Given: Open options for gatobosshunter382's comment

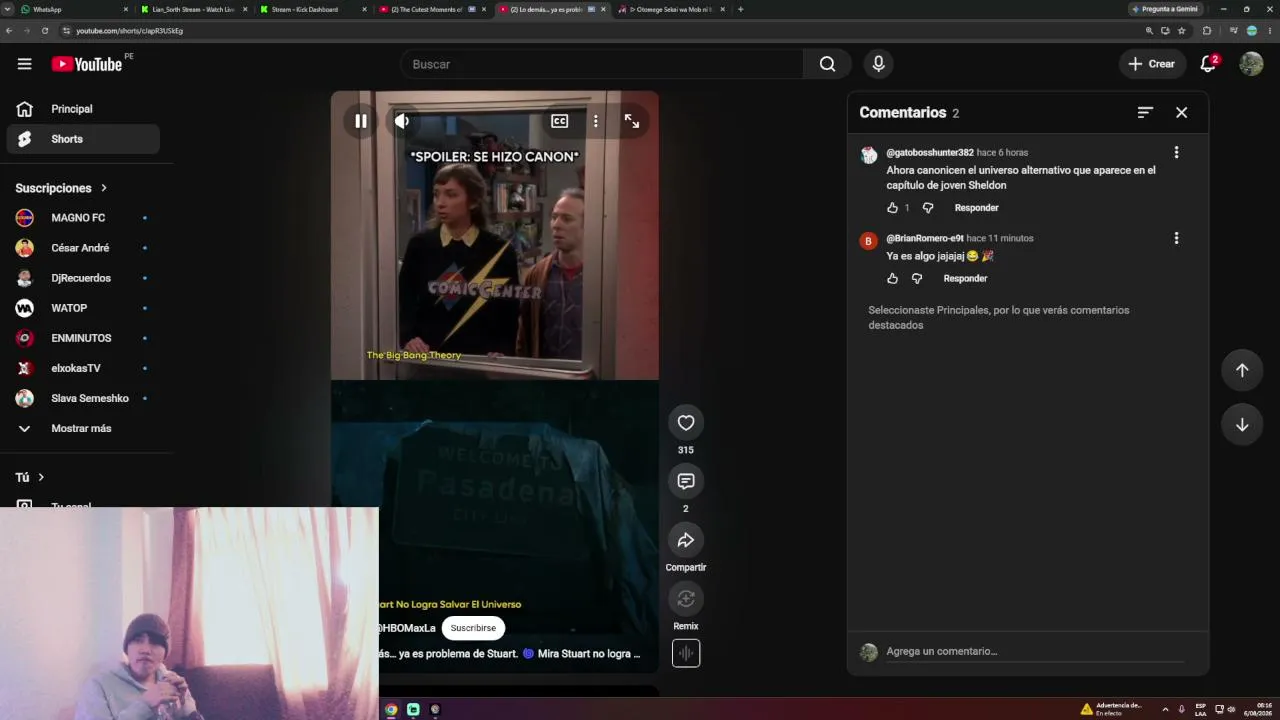Looking at the screenshot, I should click(x=1176, y=152).
